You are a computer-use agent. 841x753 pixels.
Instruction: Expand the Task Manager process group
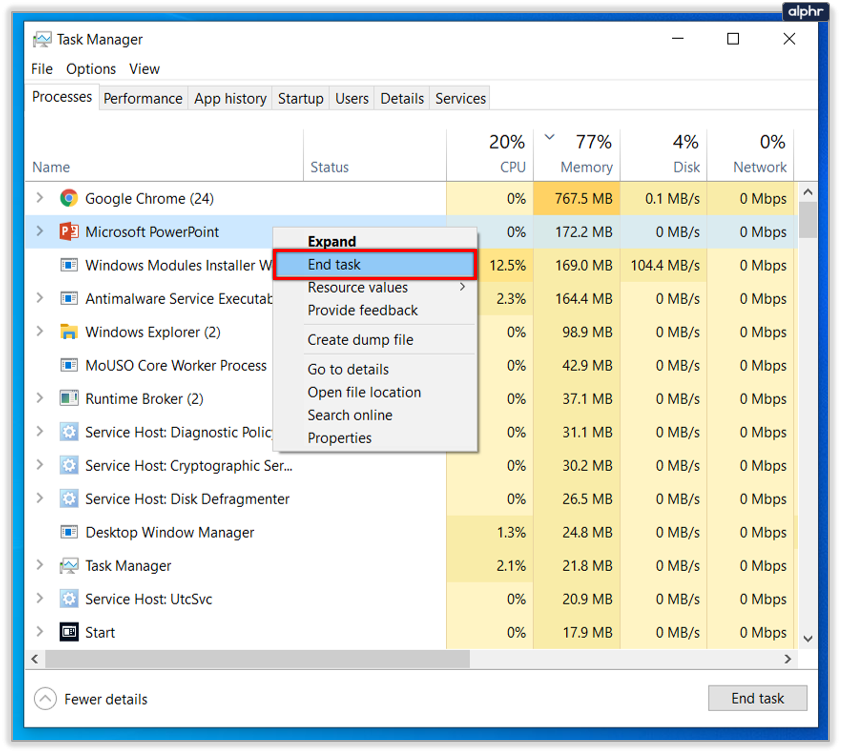click(40, 565)
